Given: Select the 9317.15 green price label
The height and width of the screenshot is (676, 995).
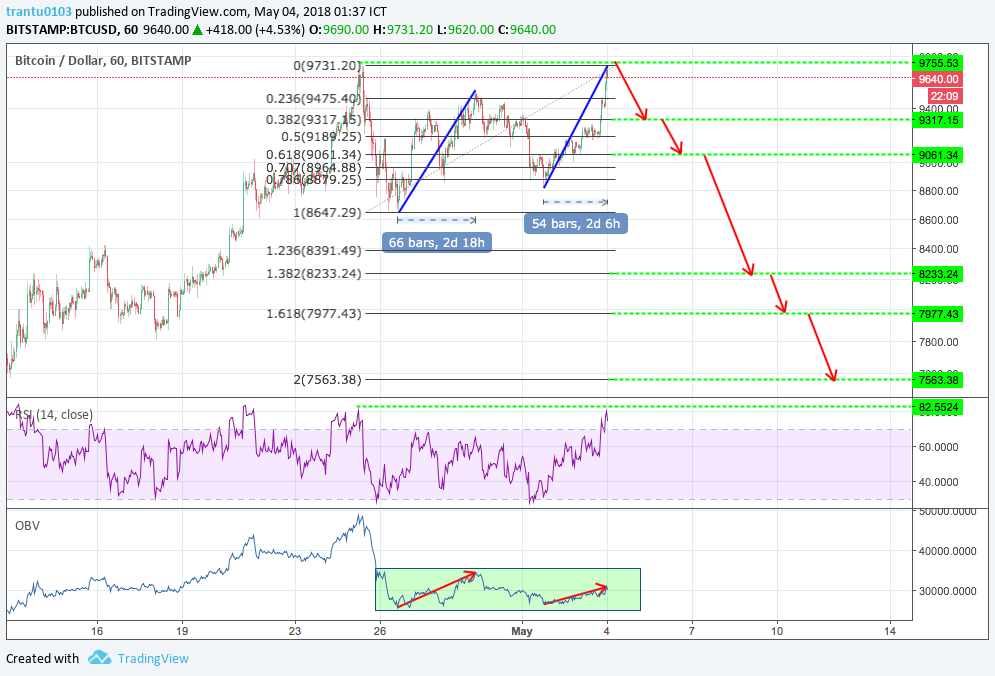Looking at the screenshot, I should coord(938,120).
